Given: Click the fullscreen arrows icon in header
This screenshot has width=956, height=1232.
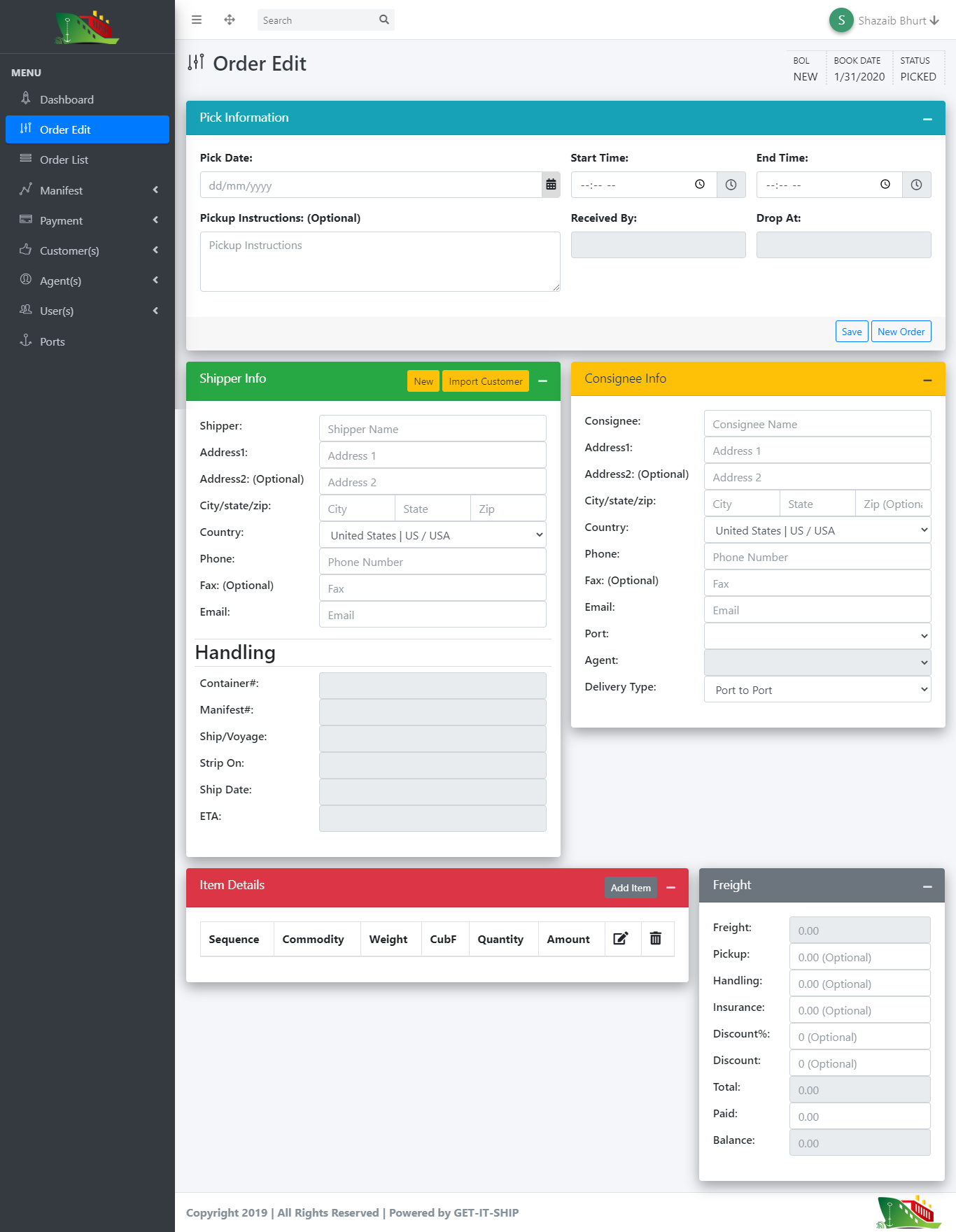Looking at the screenshot, I should click(x=230, y=20).
